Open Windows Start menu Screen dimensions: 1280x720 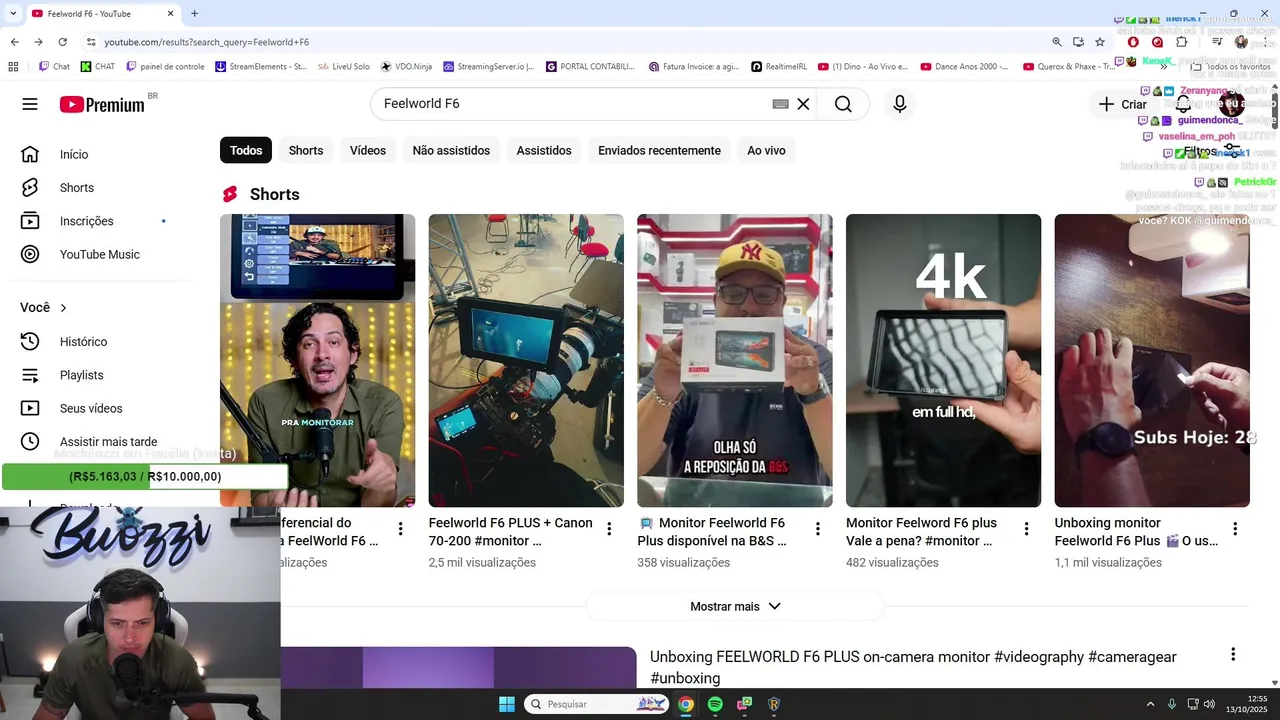click(x=507, y=704)
